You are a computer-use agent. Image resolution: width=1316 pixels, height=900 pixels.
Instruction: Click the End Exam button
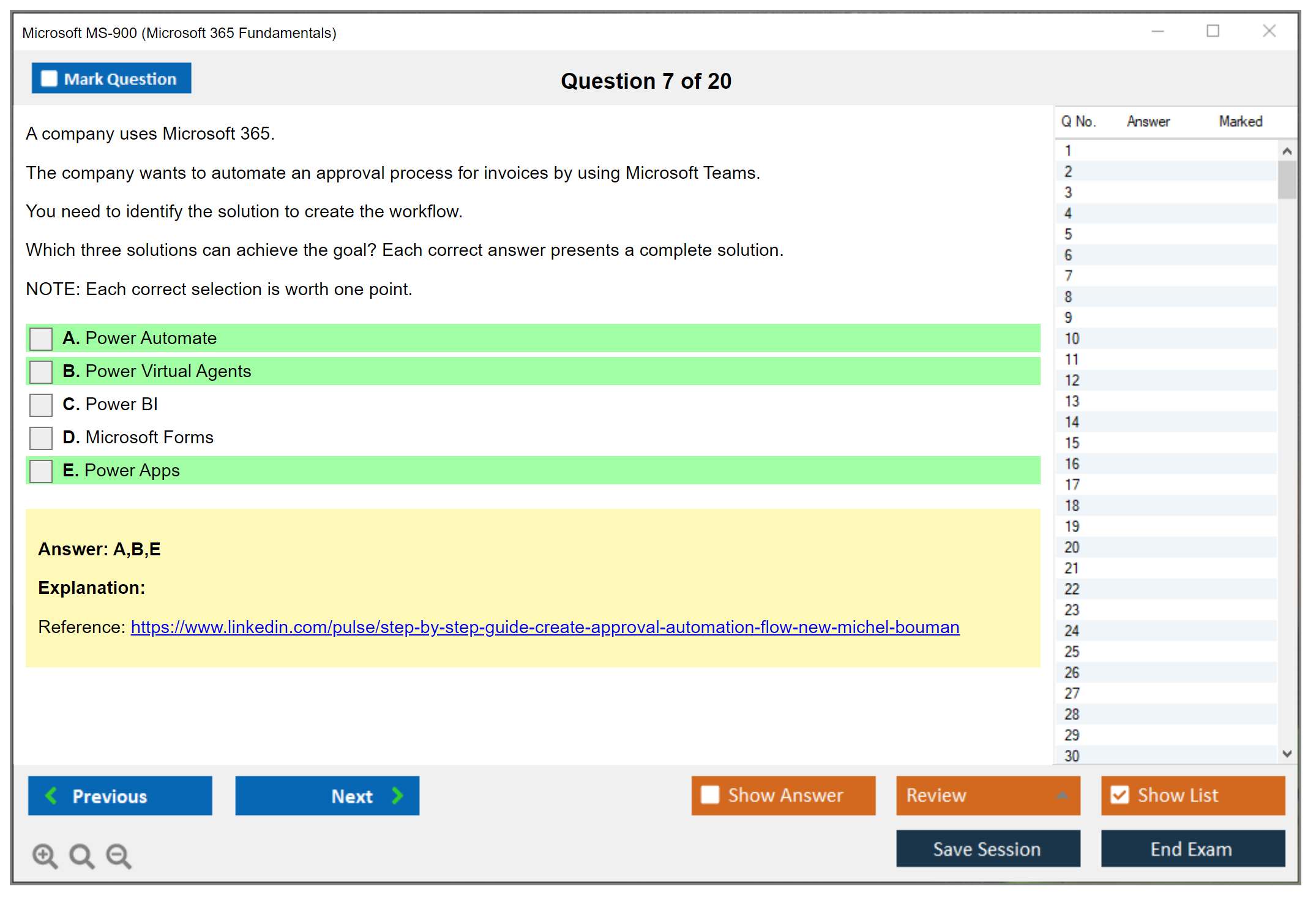(1192, 849)
